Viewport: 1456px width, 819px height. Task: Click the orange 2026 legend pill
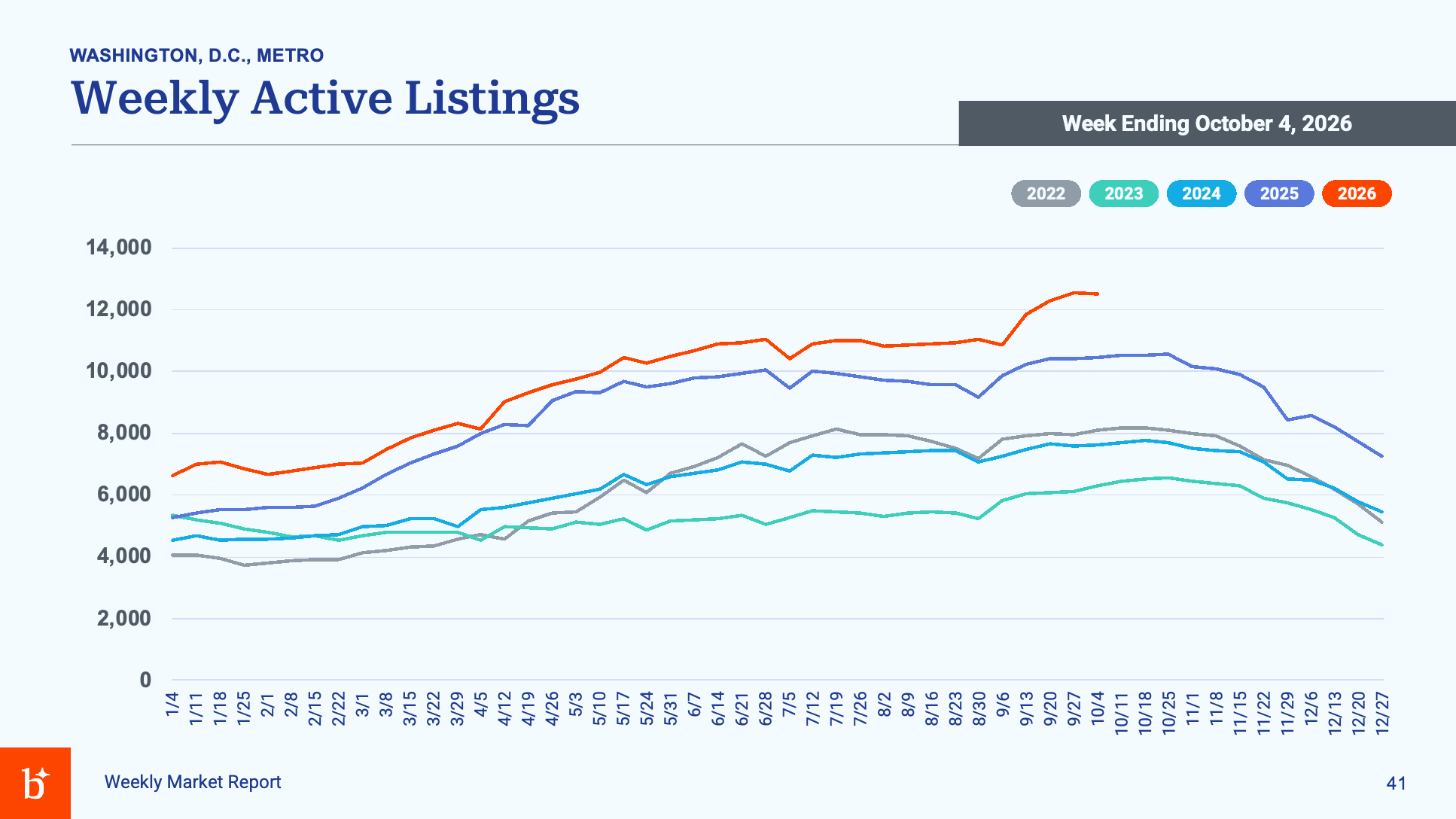click(x=1357, y=193)
